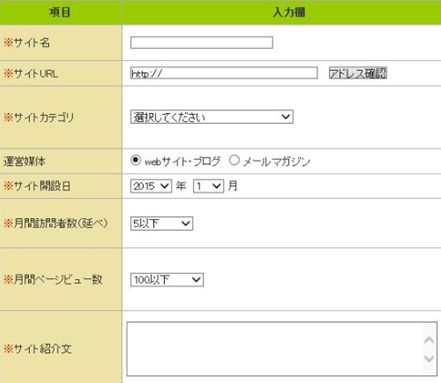Select the webサイト・ブログ radio button
This screenshot has height=383, width=441.
(136, 160)
